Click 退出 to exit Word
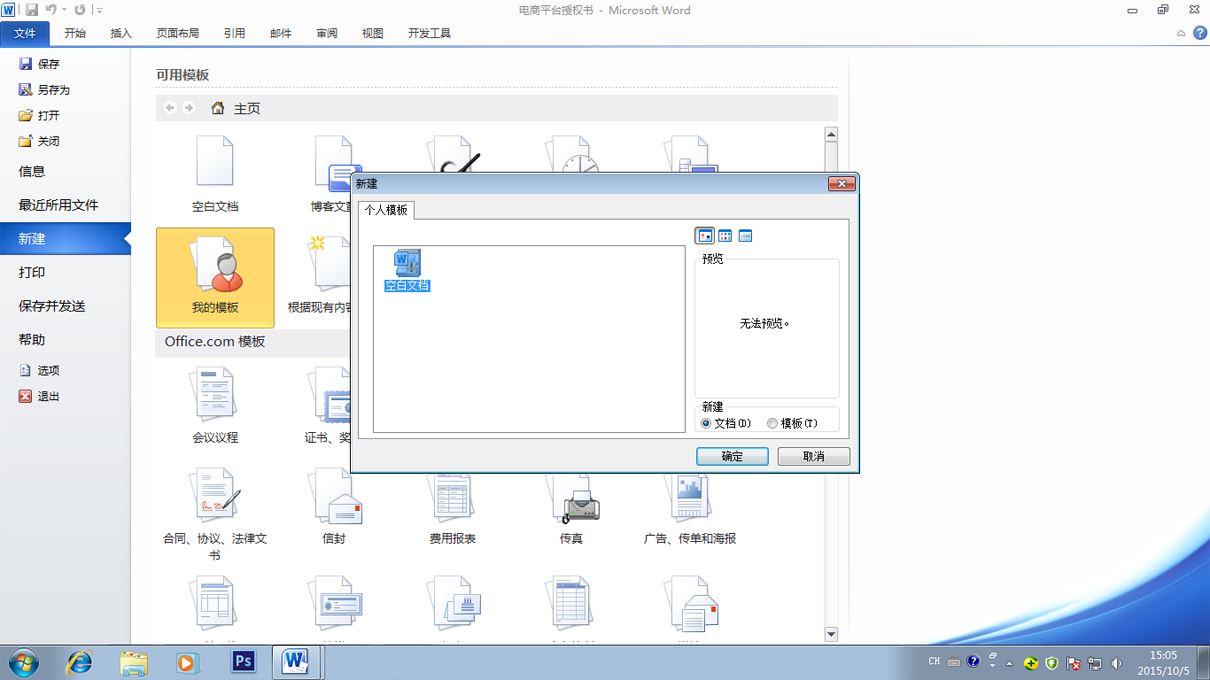This screenshot has height=680, width=1210. 40,396
